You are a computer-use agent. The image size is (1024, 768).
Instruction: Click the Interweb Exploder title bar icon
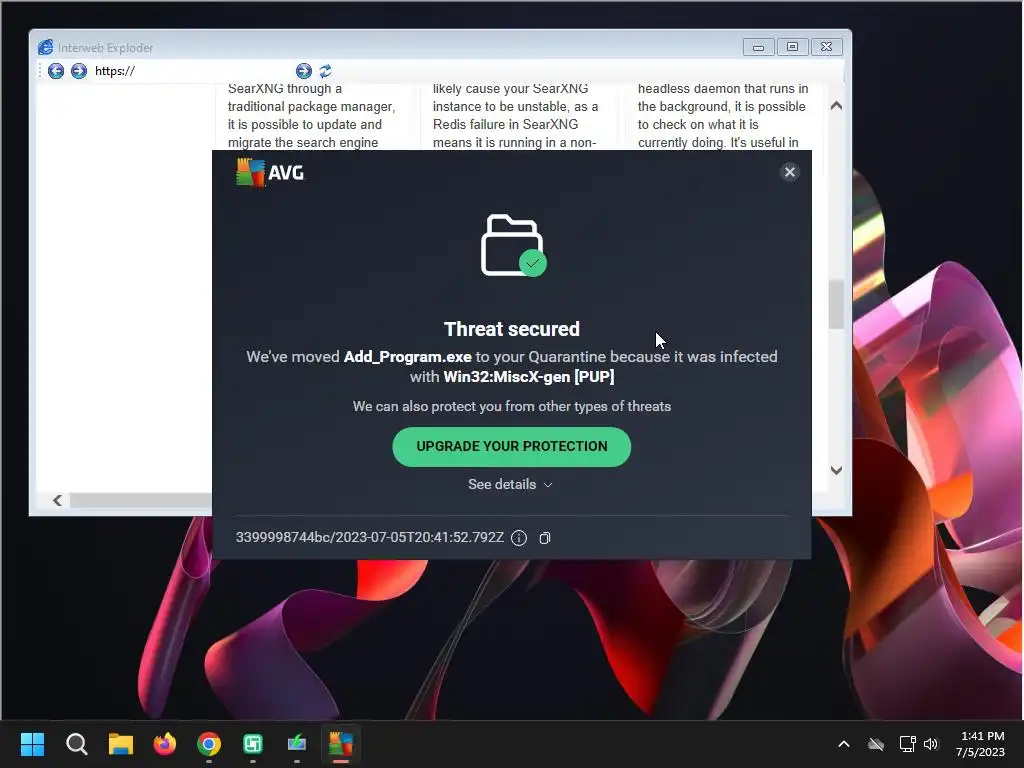coord(46,47)
